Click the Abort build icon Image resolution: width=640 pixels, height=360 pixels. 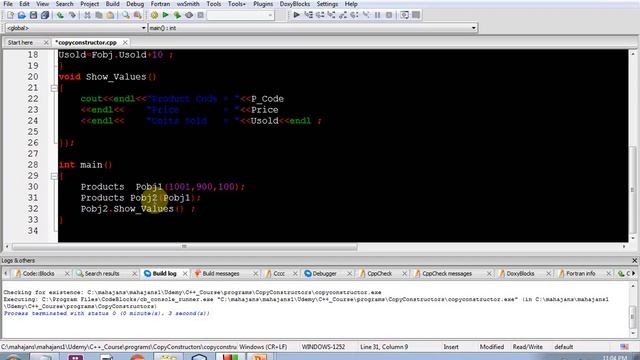click(200, 15)
